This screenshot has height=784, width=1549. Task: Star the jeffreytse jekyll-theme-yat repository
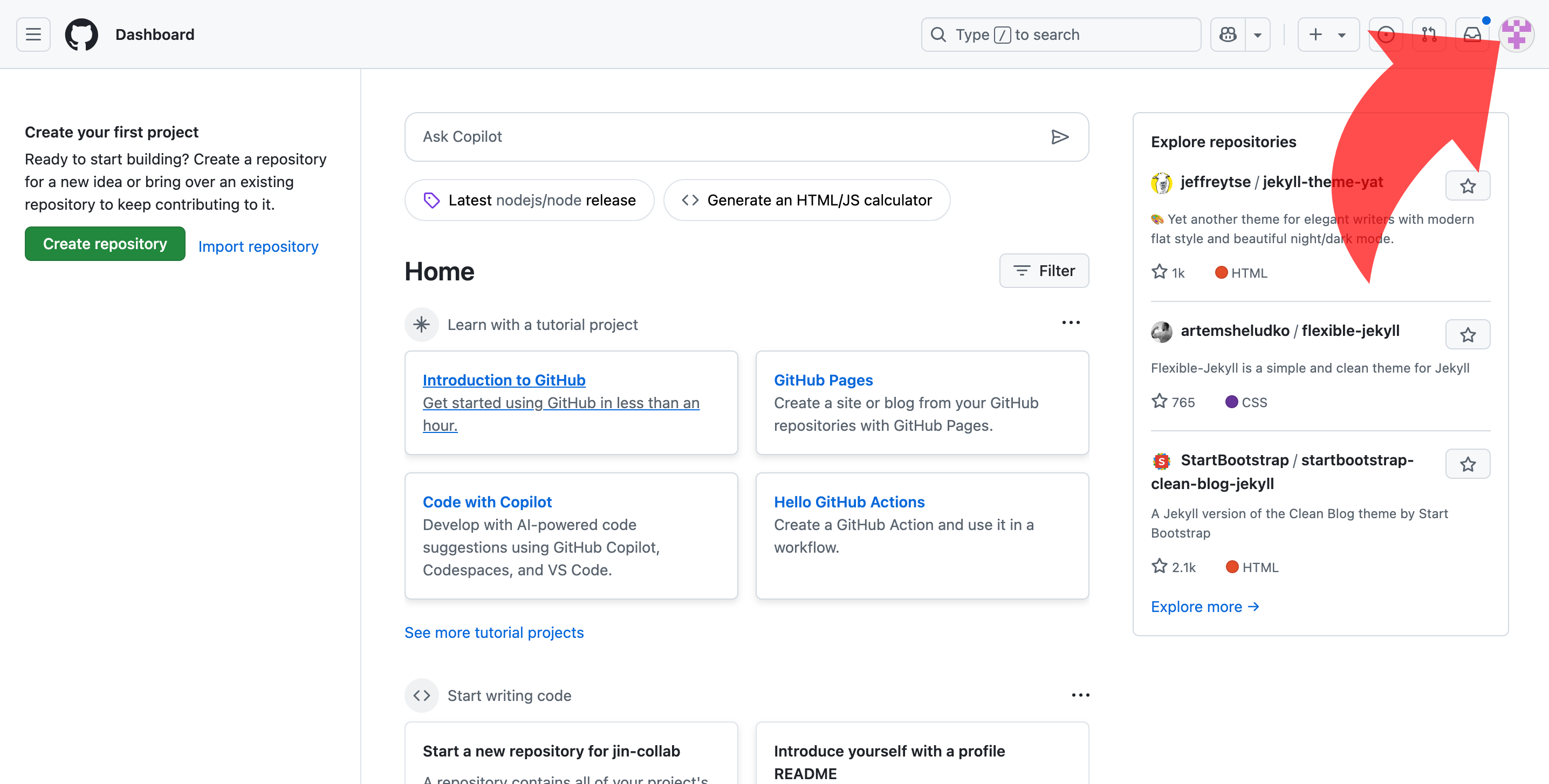[1467, 186]
